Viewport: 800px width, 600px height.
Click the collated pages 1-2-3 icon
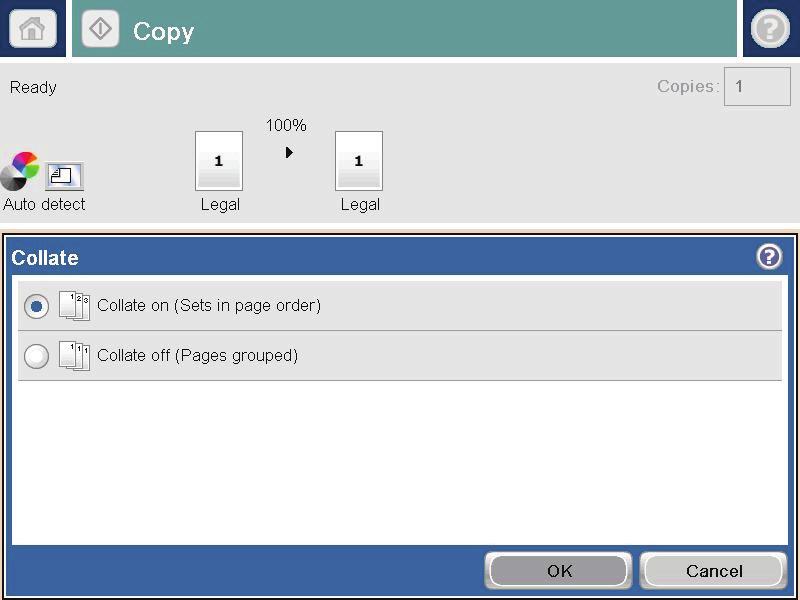74,306
